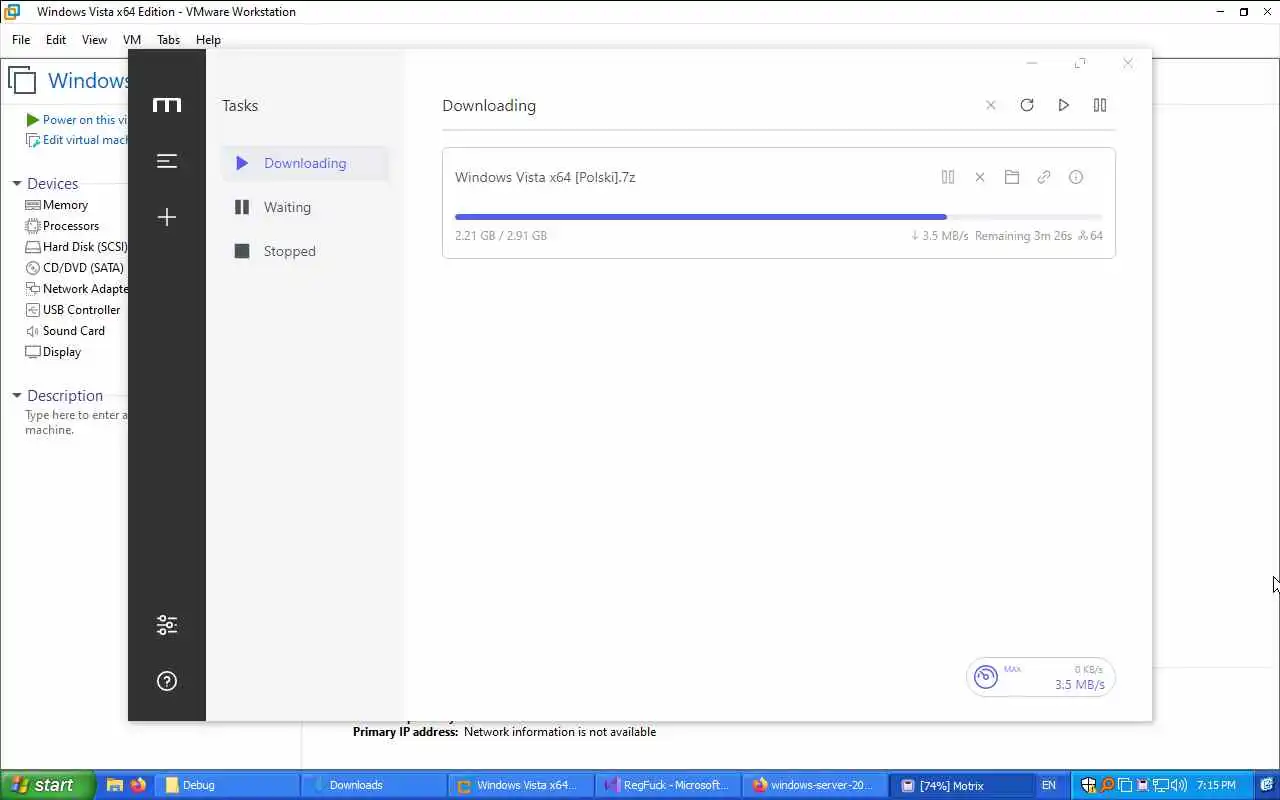Viewport: 1280px width, 800px height.
Task: Select the Sound Card device
Action: (x=65, y=331)
